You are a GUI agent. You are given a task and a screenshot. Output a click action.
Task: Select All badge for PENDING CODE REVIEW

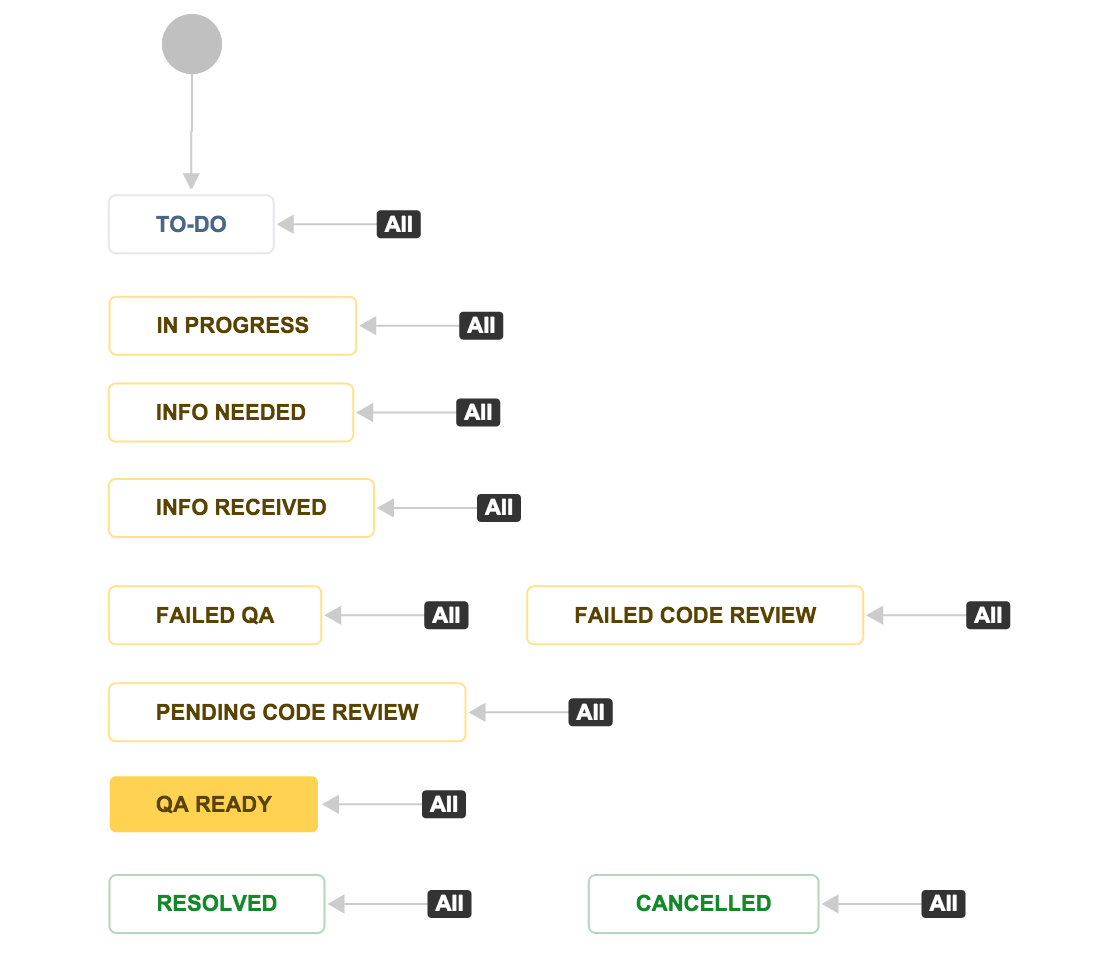590,712
